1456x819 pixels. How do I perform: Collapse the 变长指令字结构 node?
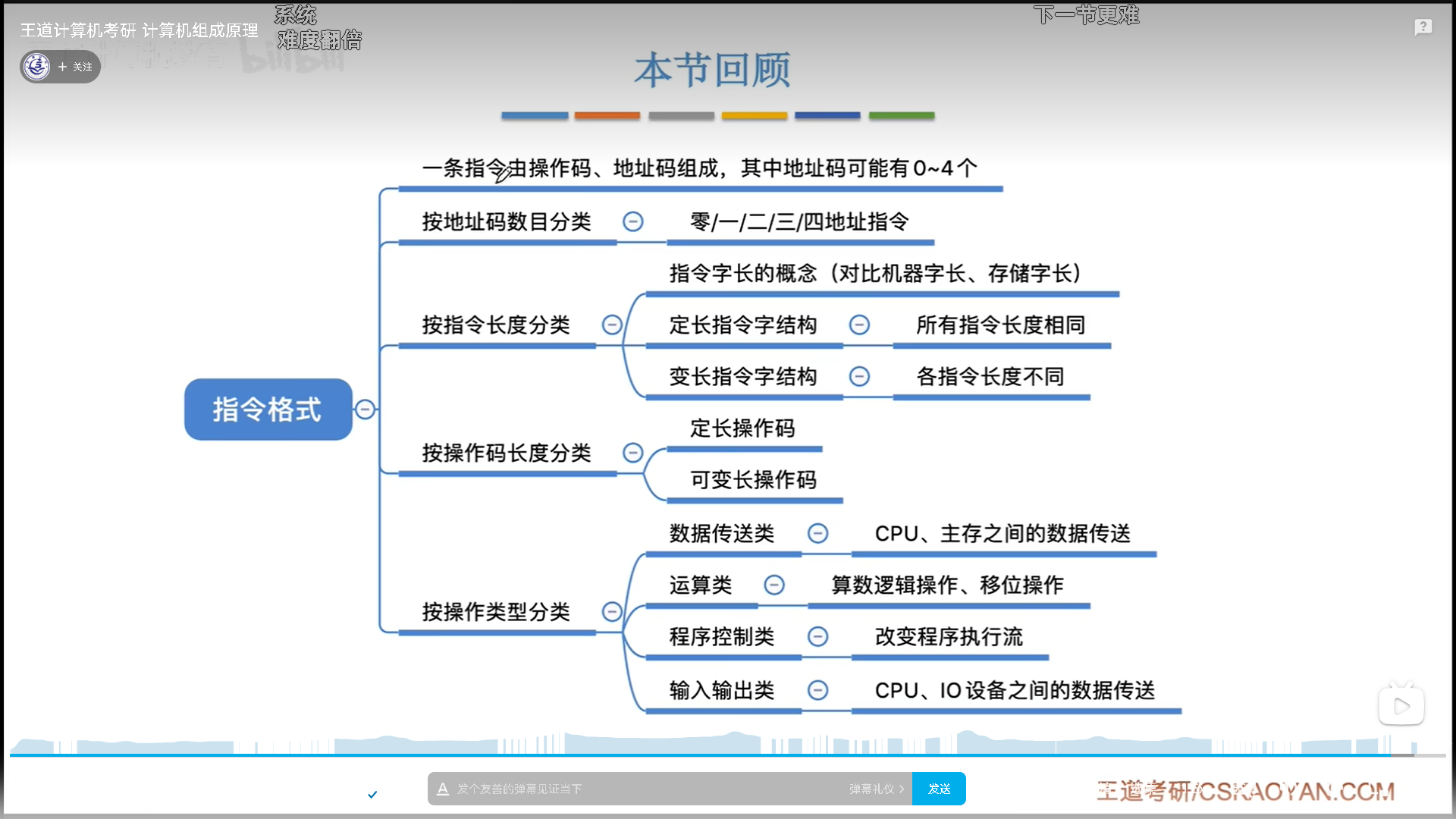click(859, 376)
